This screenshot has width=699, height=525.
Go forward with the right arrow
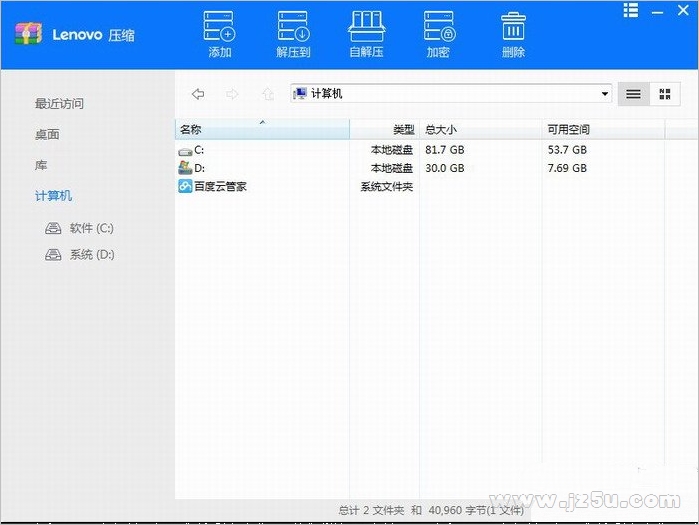point(232,94)
